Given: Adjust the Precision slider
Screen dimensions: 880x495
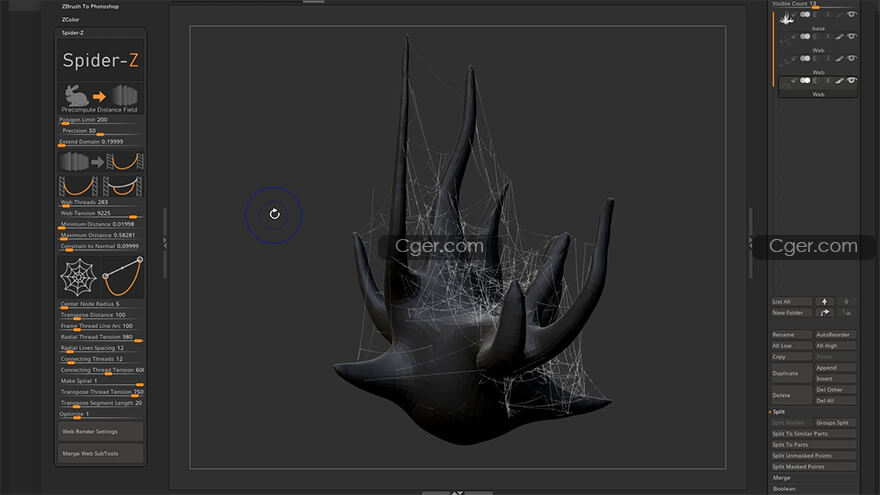Looking at the screenshot, I should pos(101,131).
